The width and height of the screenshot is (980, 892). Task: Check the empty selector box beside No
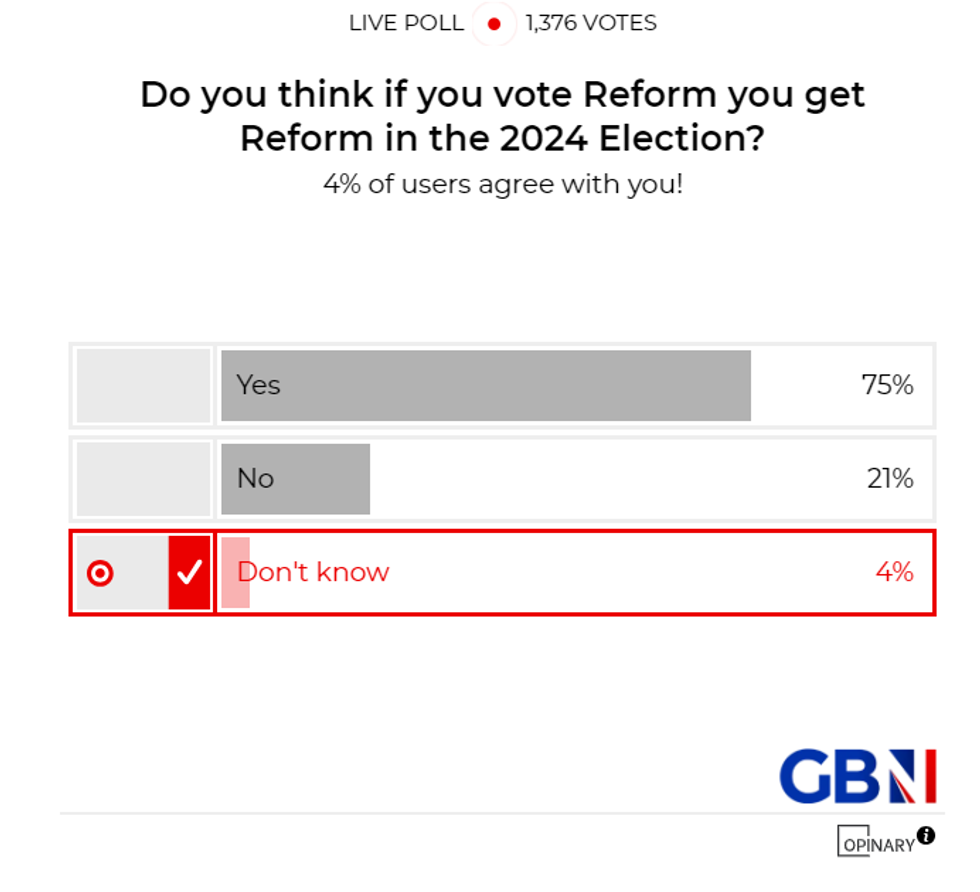click(141, 478)
